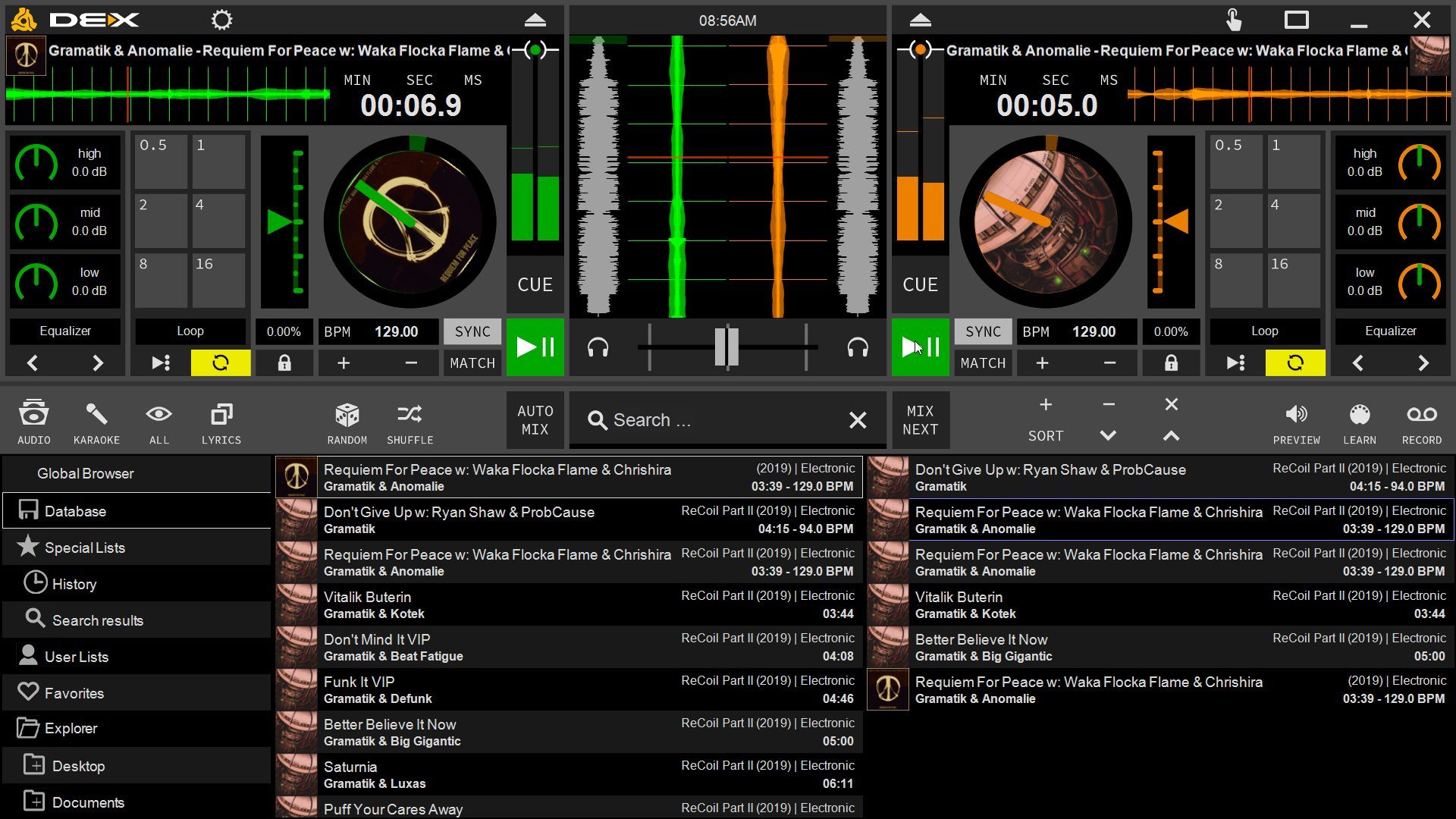The width and height of the screenshot is (1456, 819).
Task: Show ALL file types eye icon
Action: (x=158, y=422)
